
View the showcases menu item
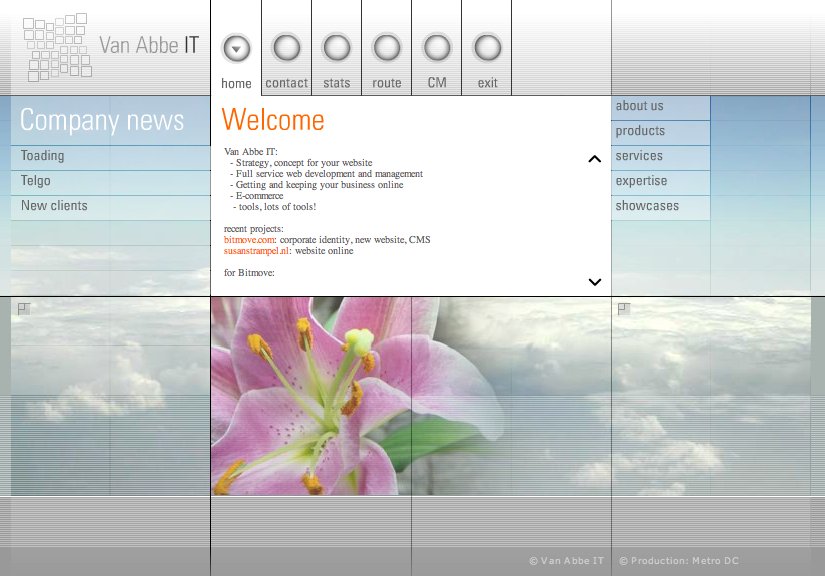pos(647,206)
